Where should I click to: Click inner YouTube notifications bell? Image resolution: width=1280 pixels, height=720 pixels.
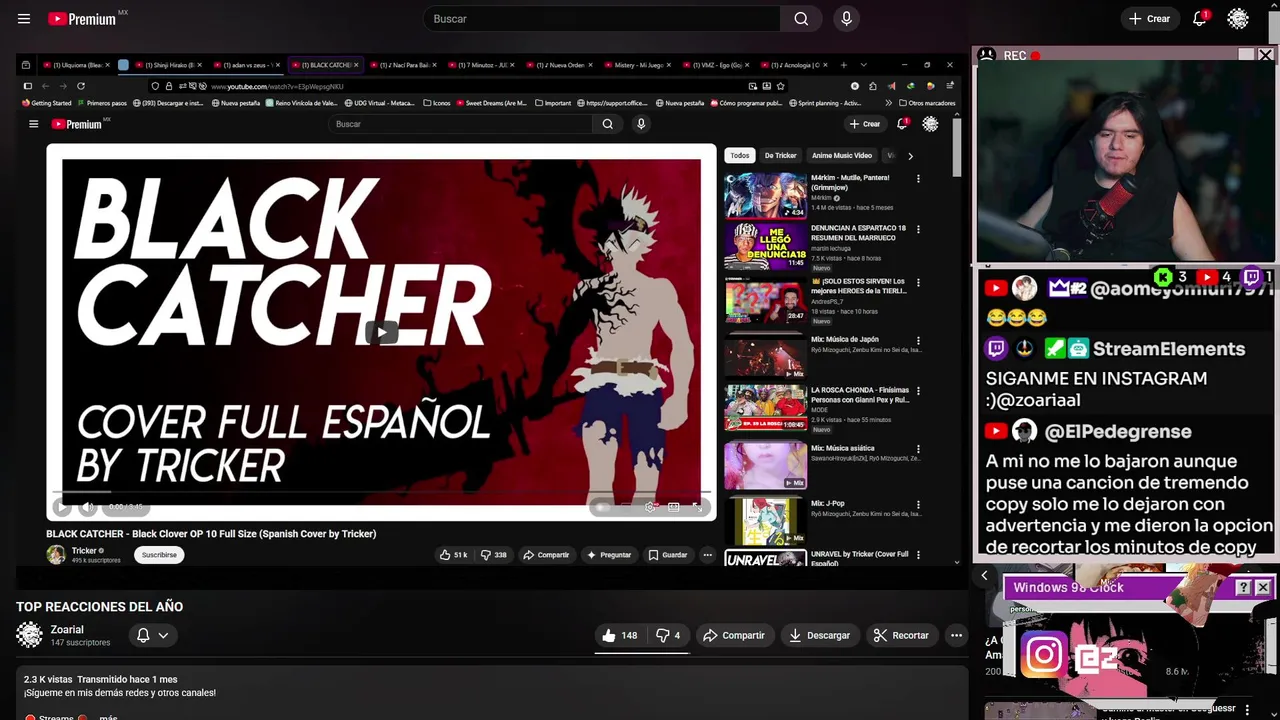[902, 124]
